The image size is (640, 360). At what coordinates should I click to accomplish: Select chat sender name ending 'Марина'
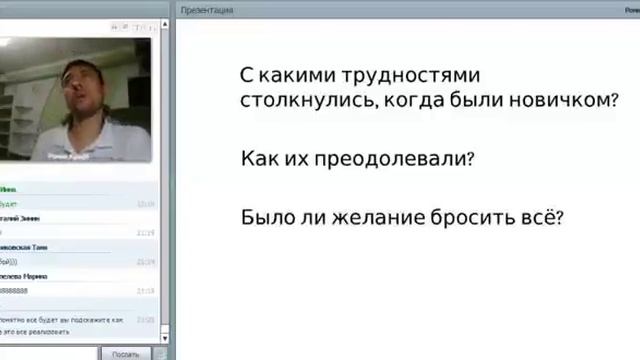point(24,276)
